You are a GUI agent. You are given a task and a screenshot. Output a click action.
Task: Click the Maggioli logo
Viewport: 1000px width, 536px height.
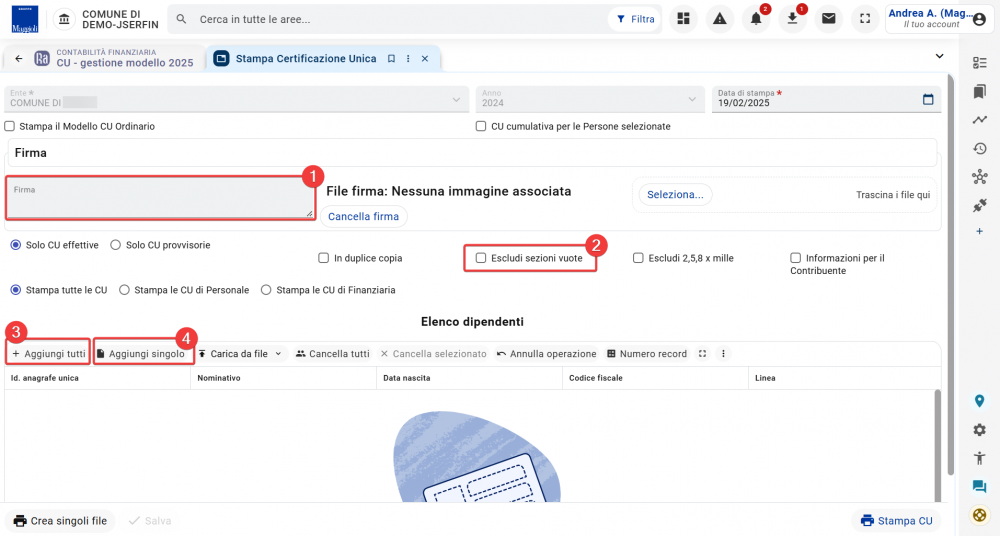click(x=25, y=19)
